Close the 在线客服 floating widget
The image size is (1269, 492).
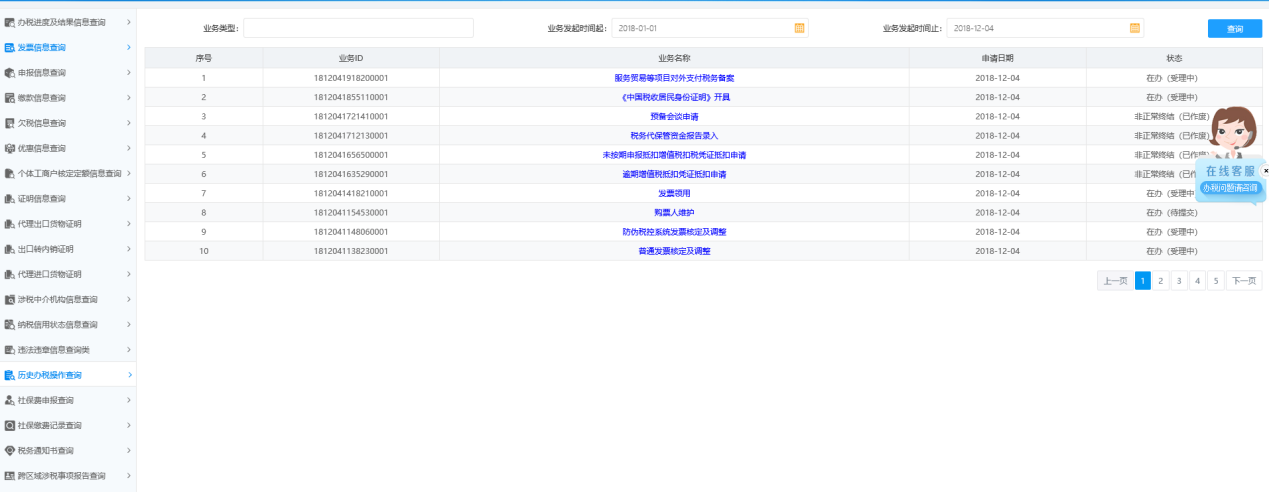[1265, 171]
